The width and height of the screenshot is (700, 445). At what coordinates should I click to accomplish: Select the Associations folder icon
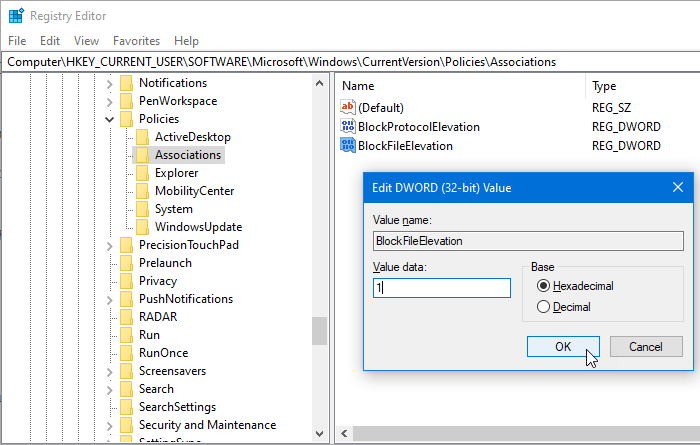click(142, 155)
